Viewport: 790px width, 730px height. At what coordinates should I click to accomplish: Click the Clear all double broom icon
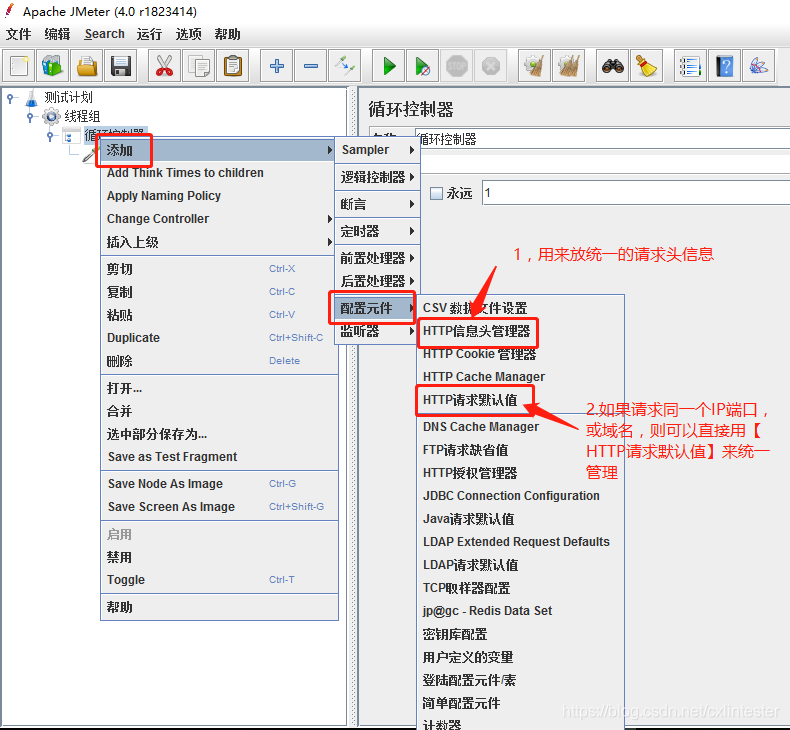point(568,66)
